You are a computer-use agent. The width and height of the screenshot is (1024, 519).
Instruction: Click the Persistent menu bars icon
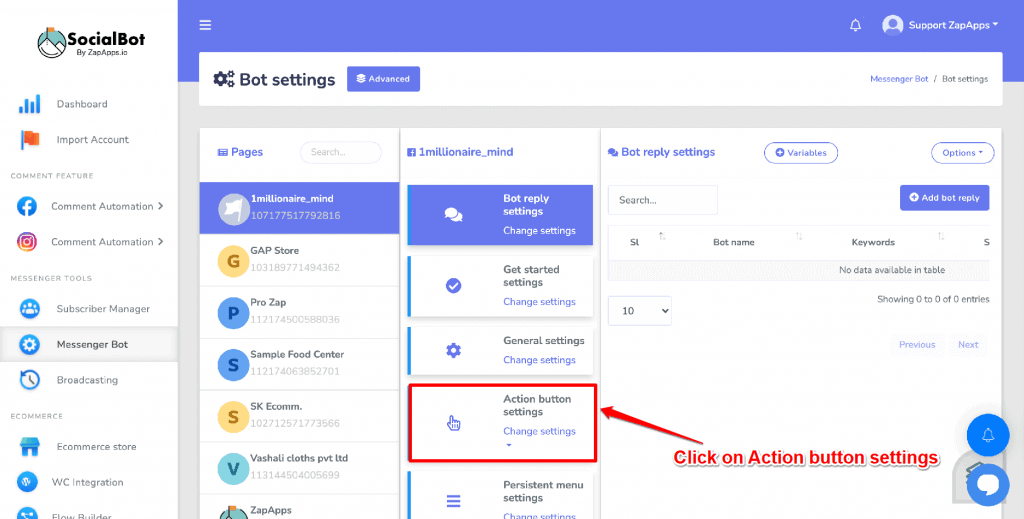(x=453, y=501)
